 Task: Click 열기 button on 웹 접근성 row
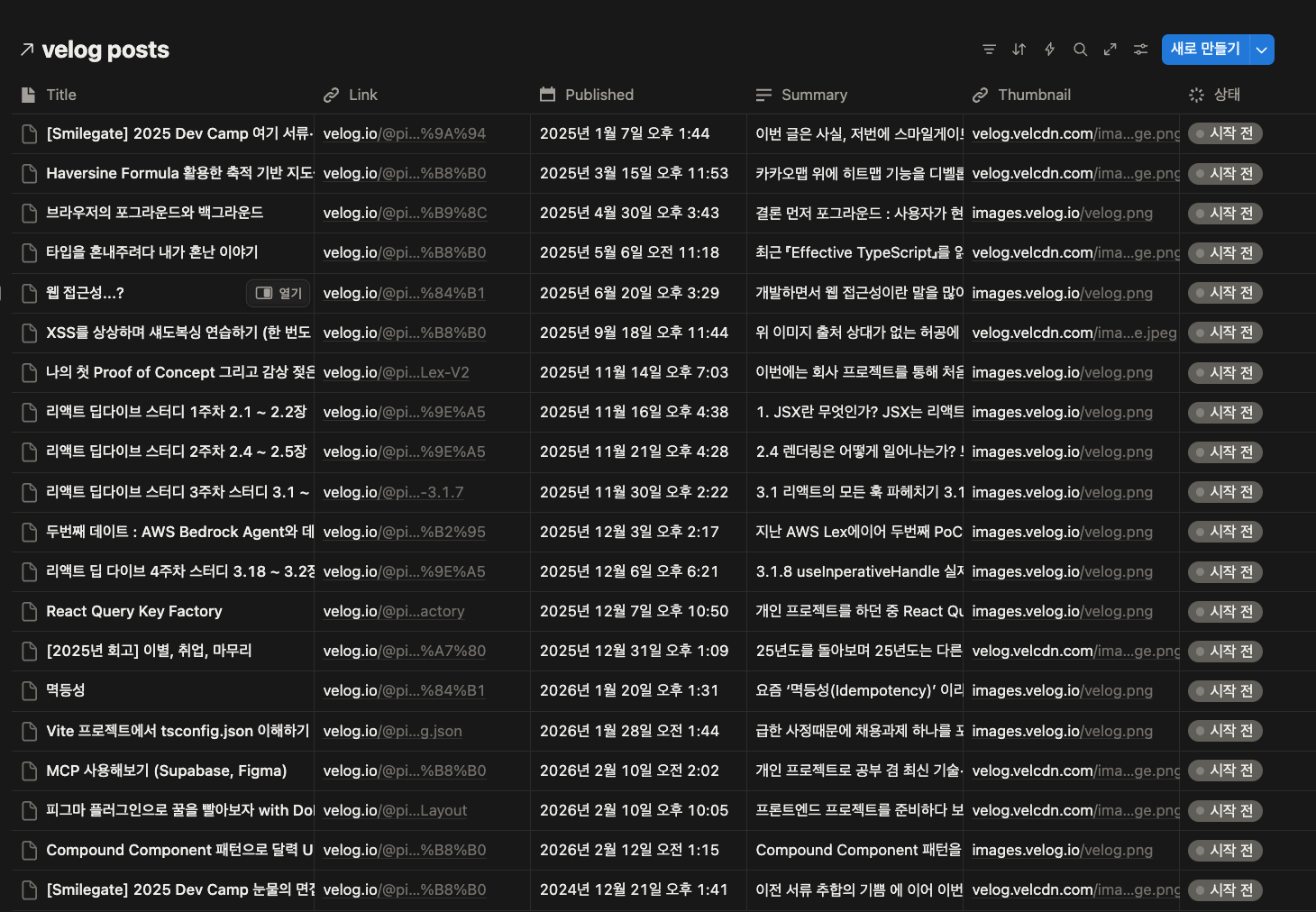pos(279,293)
